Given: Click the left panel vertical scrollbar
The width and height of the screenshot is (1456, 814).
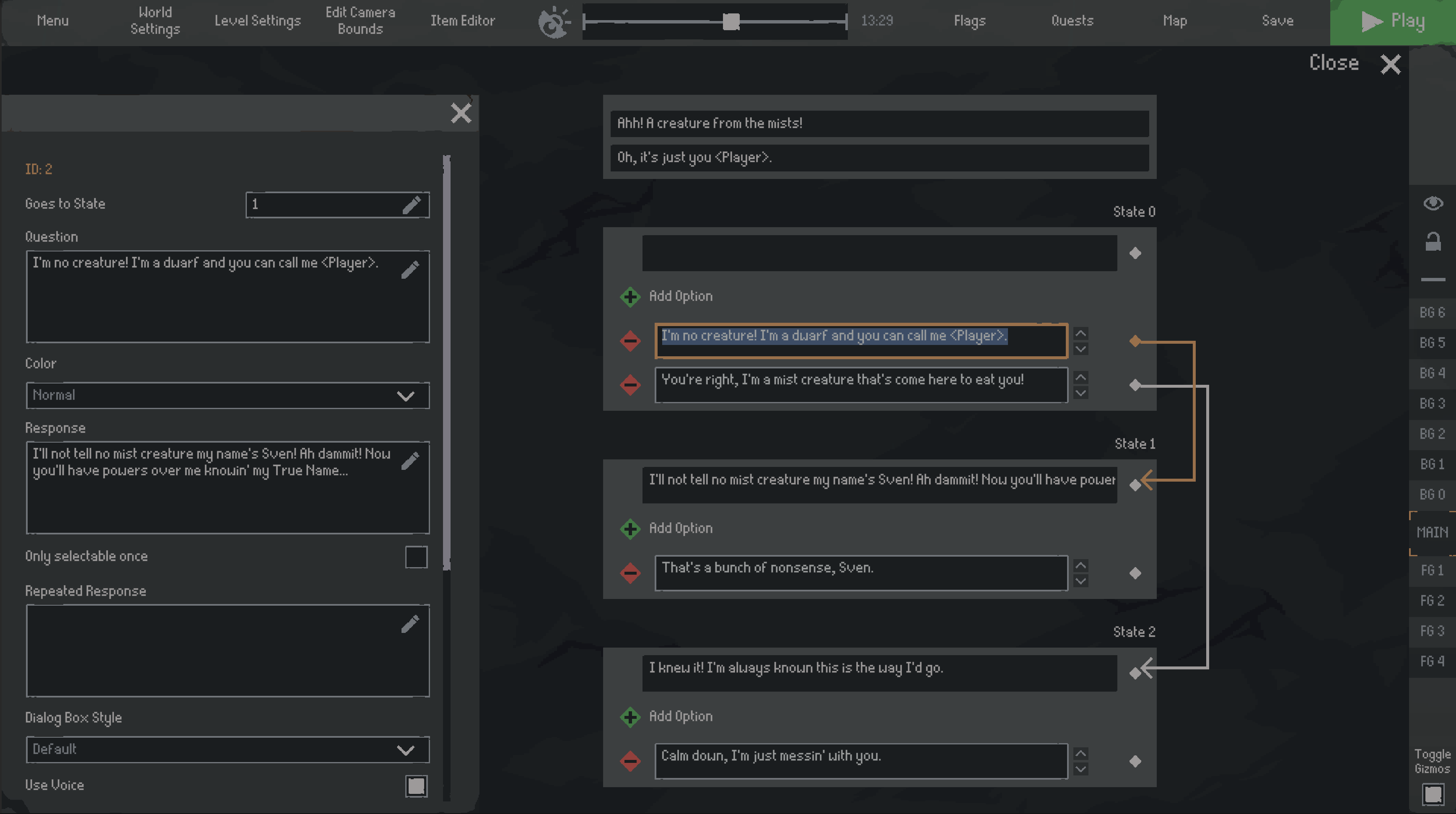Looking at the screenshot, I should point(446,362).
